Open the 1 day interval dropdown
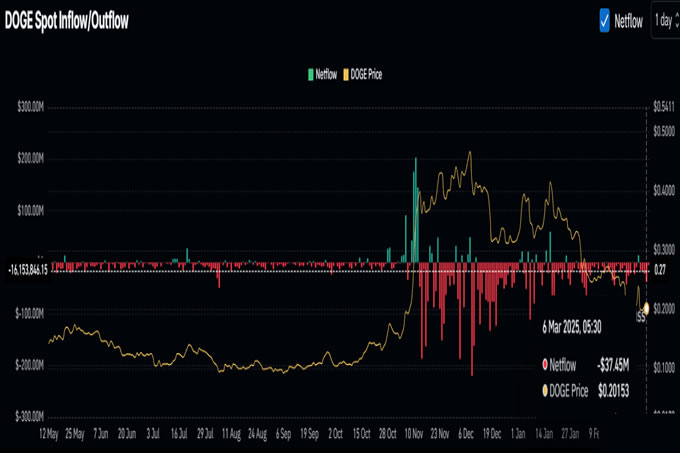 664,19
